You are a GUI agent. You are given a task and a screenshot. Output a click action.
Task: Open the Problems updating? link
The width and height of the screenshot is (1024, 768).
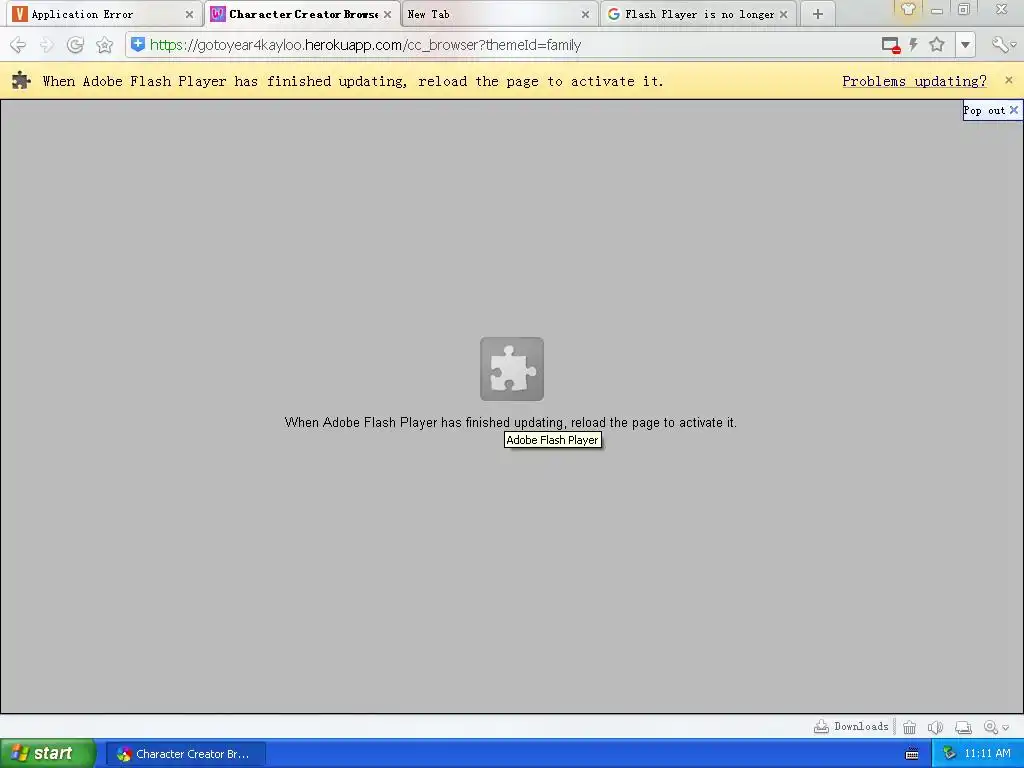click(x=914, y=81)
